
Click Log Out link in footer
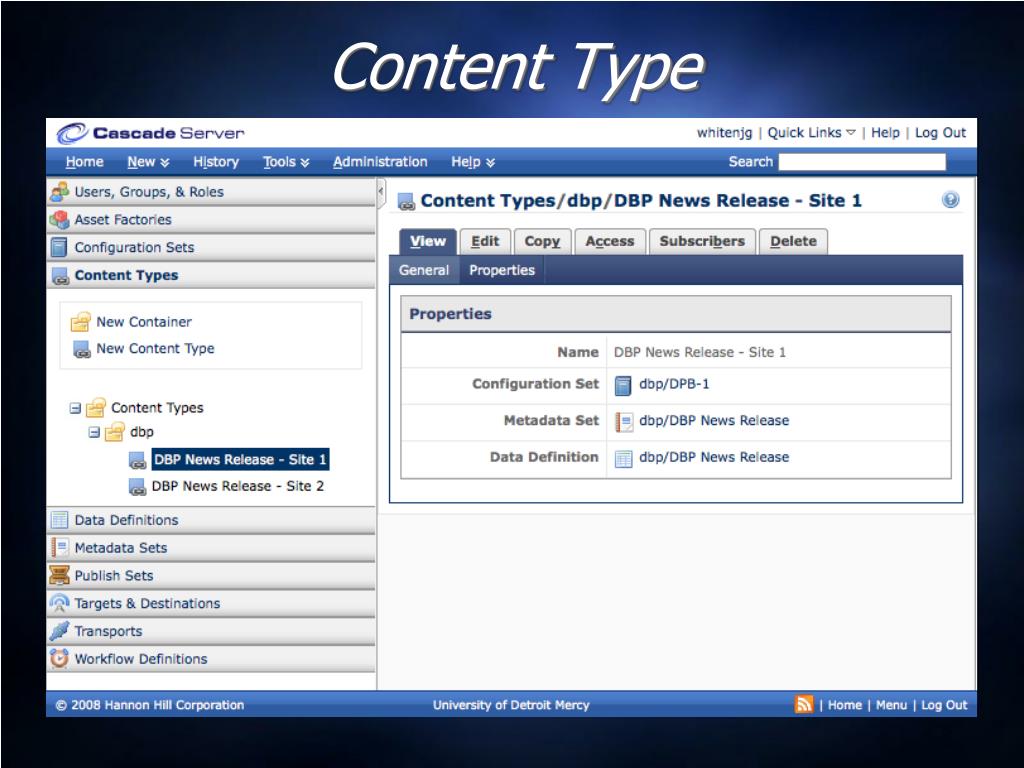pyautogui.click(x=944, y=705)
